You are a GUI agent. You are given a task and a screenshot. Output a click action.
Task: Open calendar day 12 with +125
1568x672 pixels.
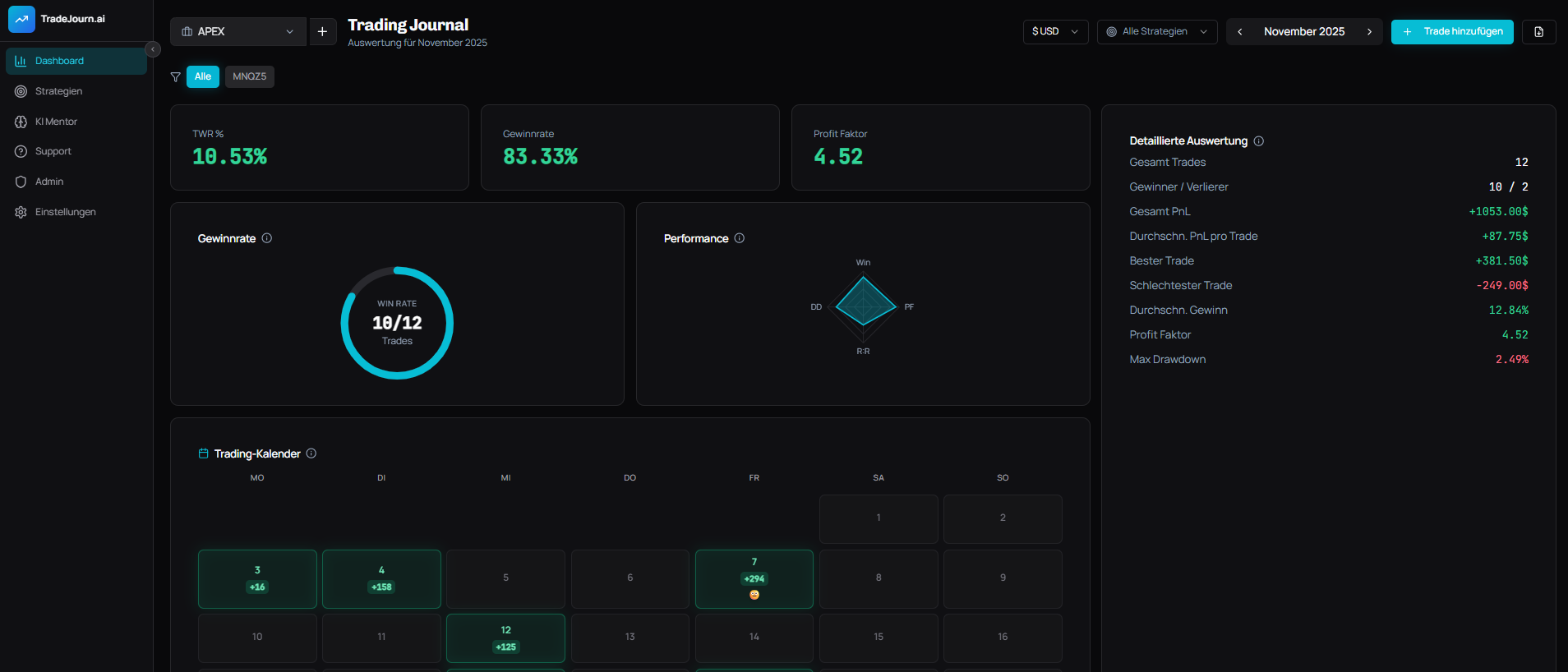[505, 638]
